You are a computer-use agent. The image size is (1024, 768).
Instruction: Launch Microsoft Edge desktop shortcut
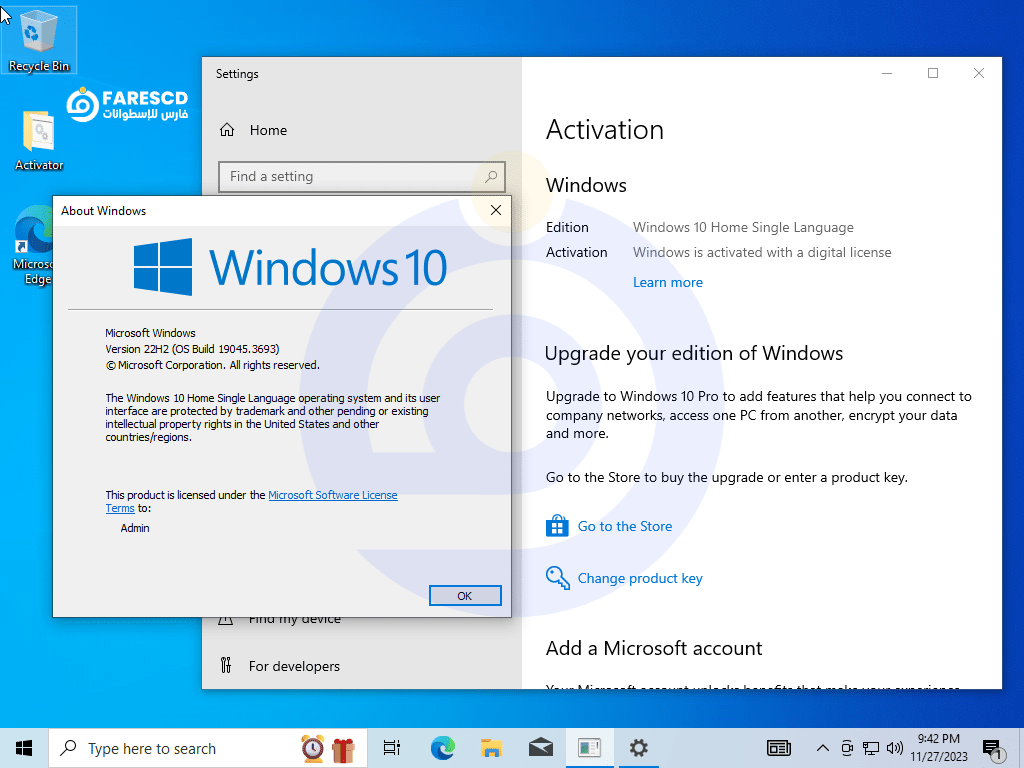pos(33,245)
